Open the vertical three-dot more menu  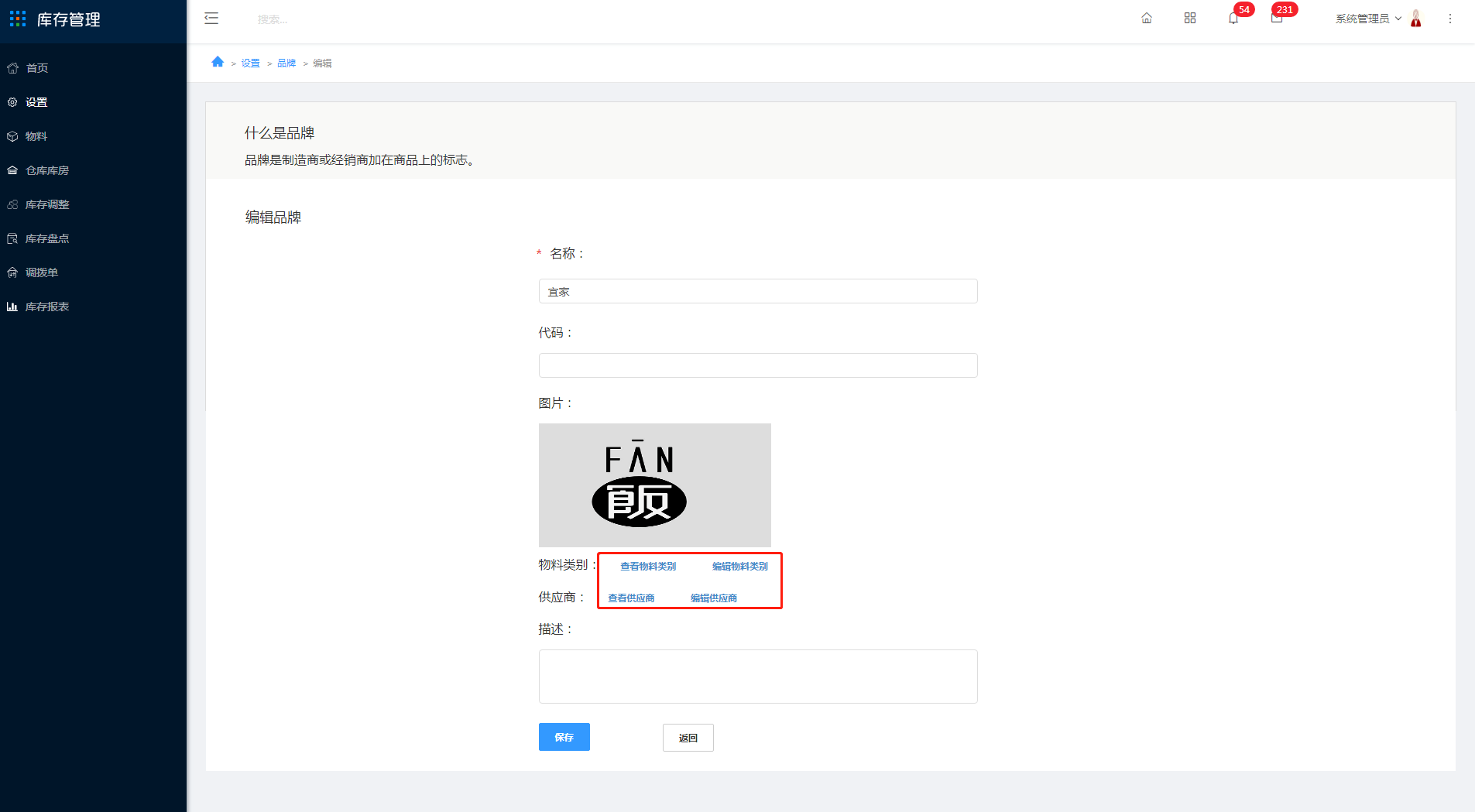tap(1450, 19)
